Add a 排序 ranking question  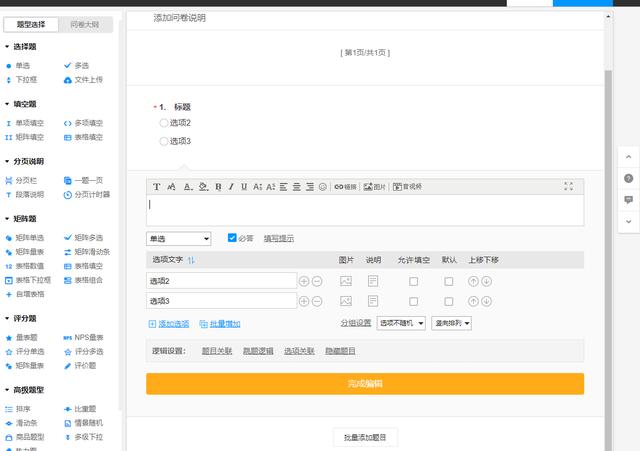coord(18,409)
